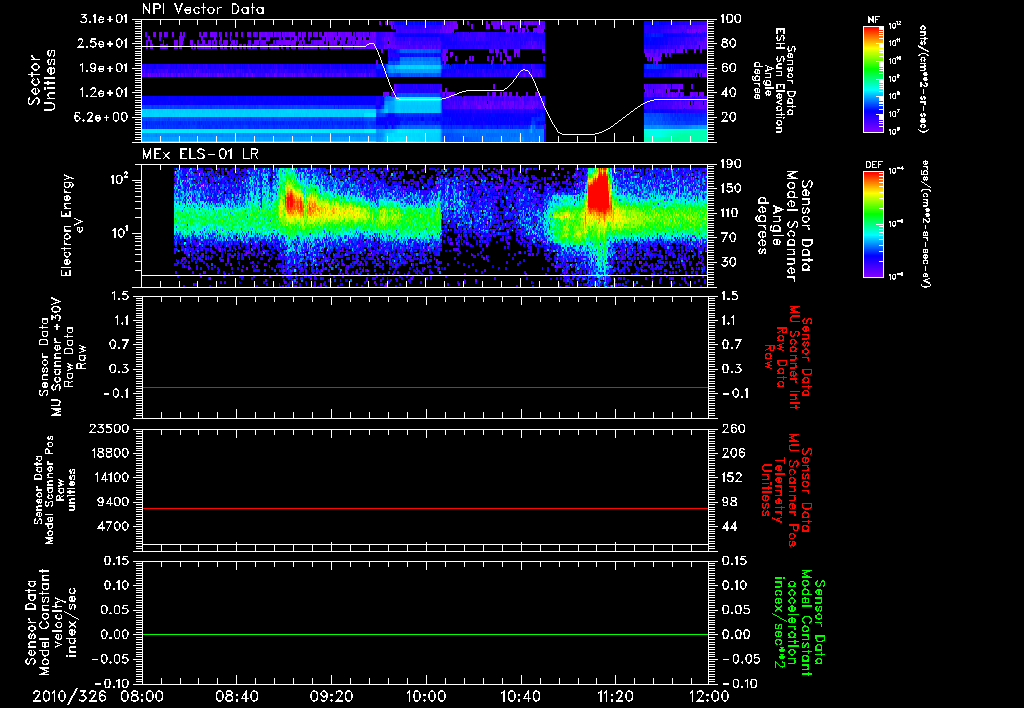This screenshot has width=1024, height=708.
Task: Click the 'NF' label above the color bar
Action: [x=874, y=20]
